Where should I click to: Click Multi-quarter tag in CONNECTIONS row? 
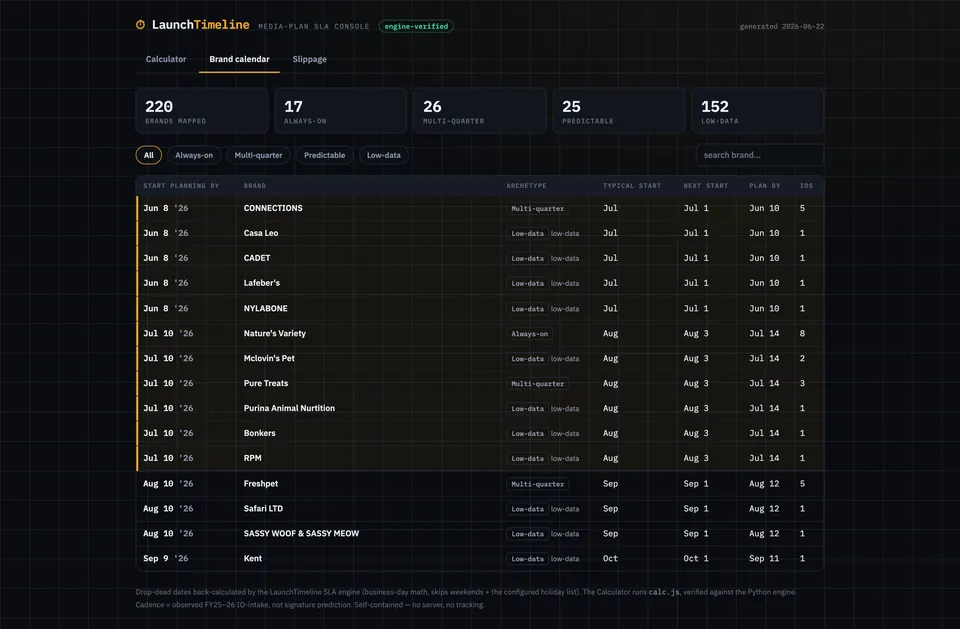[538, 209]
